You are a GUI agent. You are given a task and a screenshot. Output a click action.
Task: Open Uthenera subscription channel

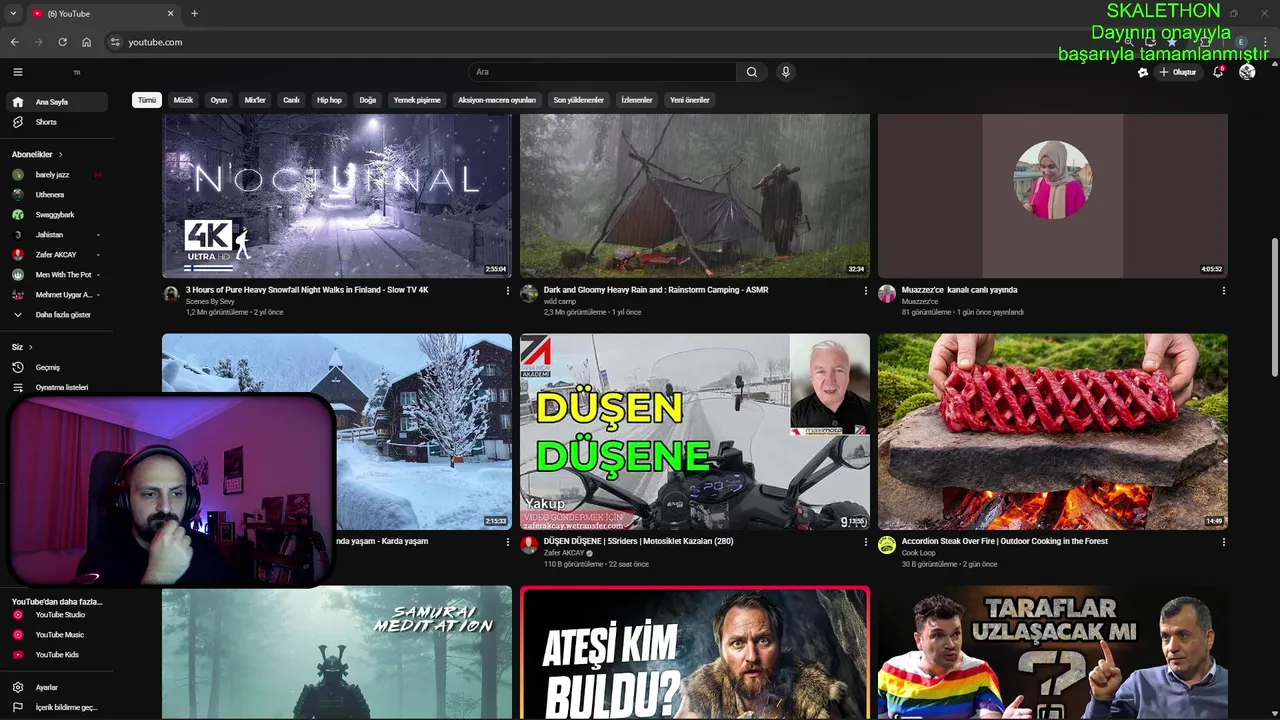(58, 195)
